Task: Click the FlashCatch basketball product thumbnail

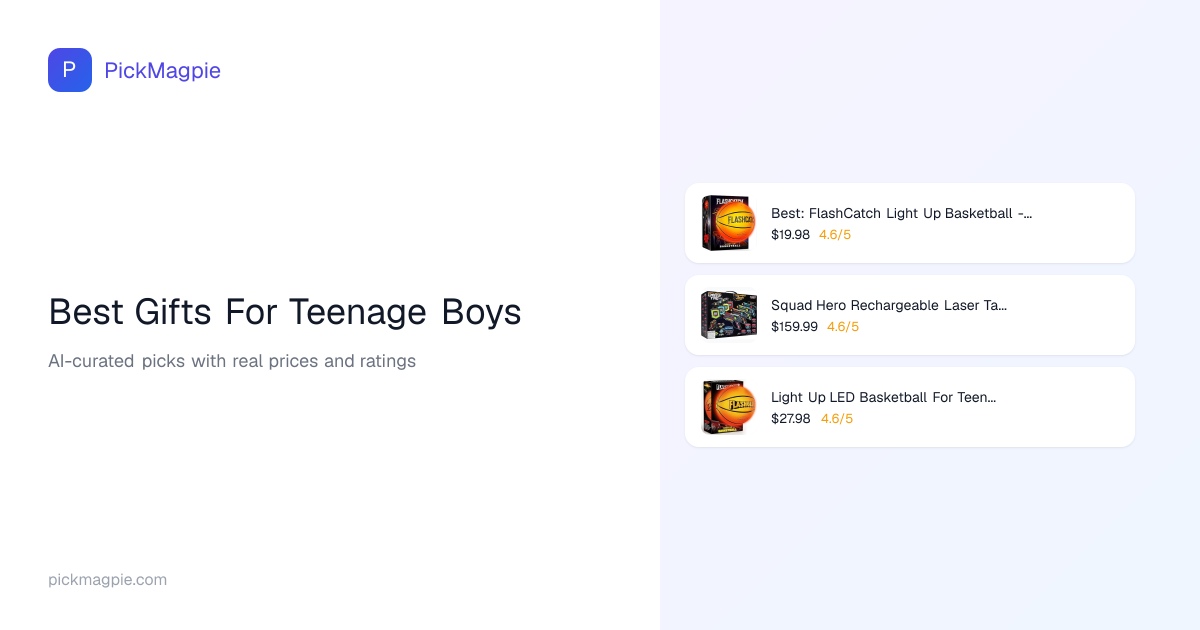Action: (728, 223)
